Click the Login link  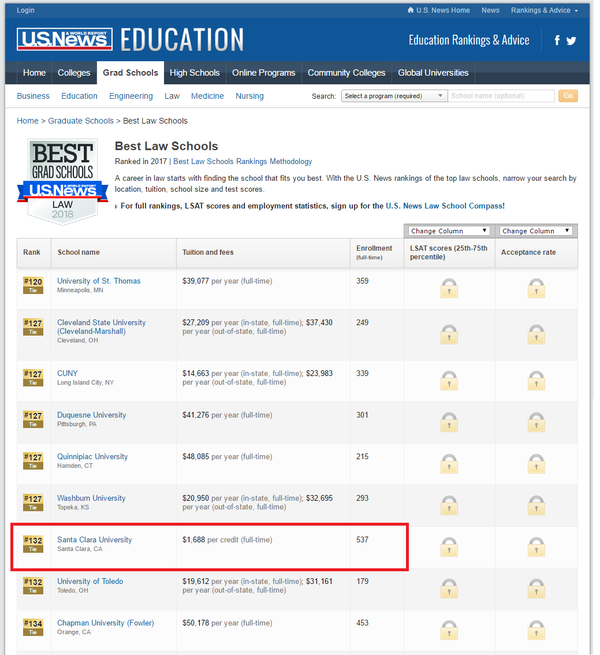tap(25, 10)
